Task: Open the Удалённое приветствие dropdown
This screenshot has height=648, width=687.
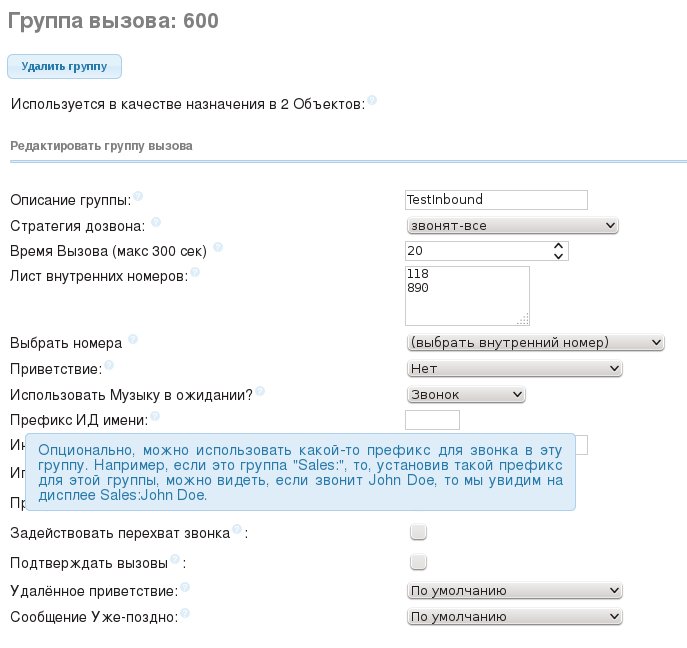Action: (514, 591)
